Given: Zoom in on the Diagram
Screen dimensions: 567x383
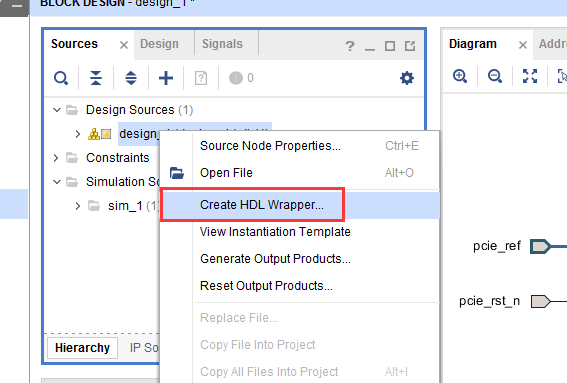Looking at the screenshot, I should (x=460, y=76).
